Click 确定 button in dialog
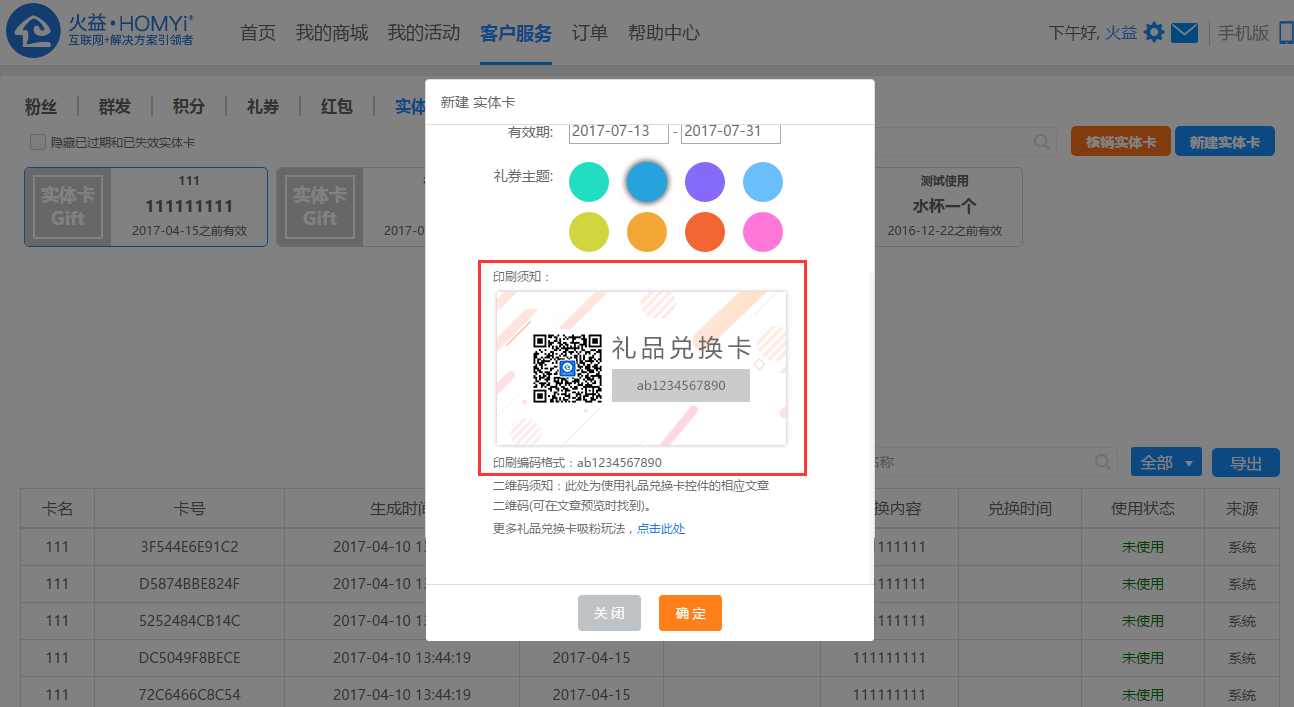Image resolution: width=1294 pixels, height=707 pixels. [x=690, y=613]
